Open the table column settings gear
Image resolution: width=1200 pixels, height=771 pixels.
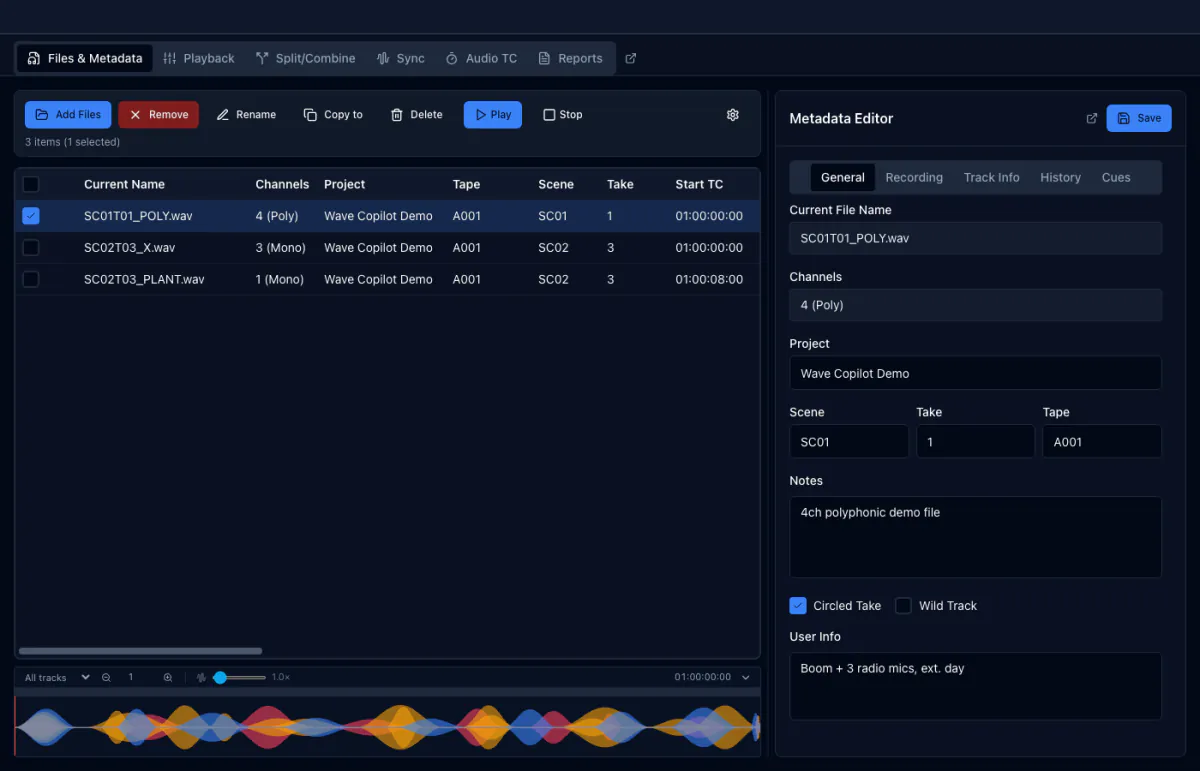[x=732, y=115]
